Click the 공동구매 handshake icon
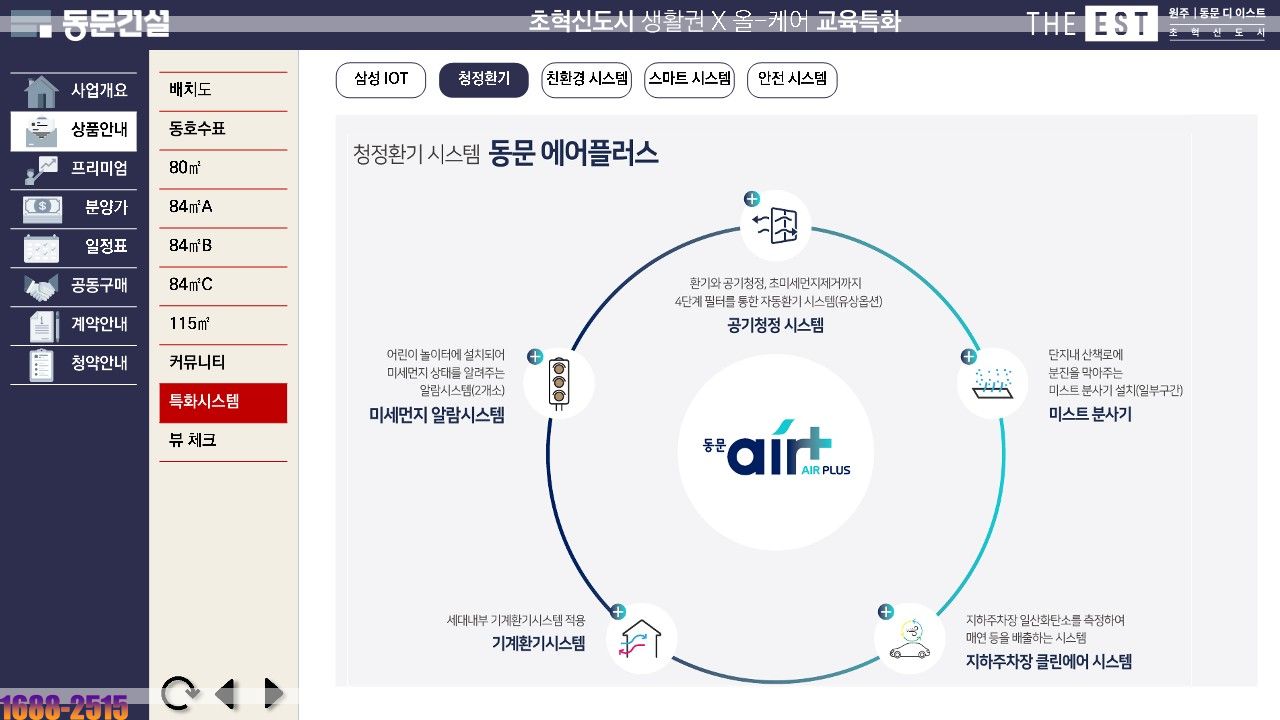This screenshot has width=1280, height=720. (41, 287)
